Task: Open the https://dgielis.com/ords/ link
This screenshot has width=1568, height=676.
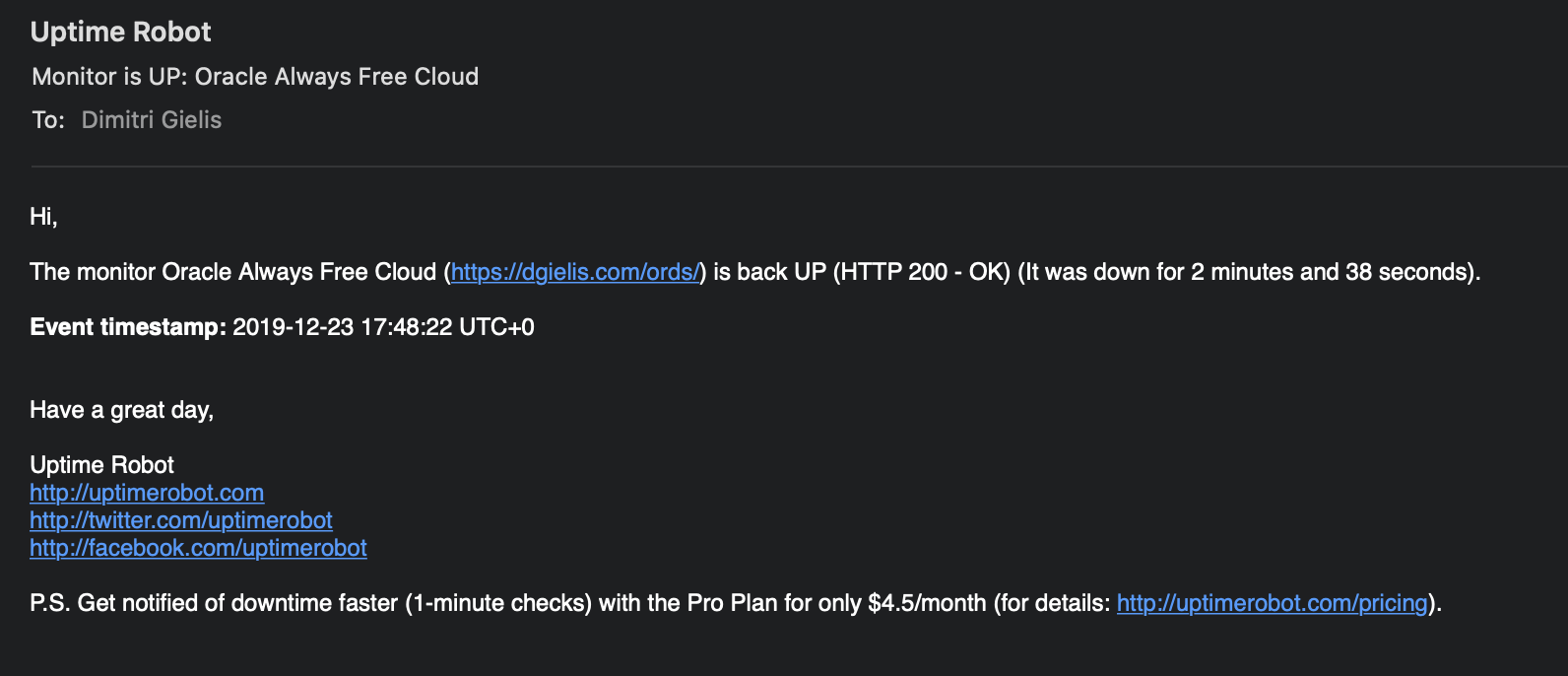Action: click(575, 272)
